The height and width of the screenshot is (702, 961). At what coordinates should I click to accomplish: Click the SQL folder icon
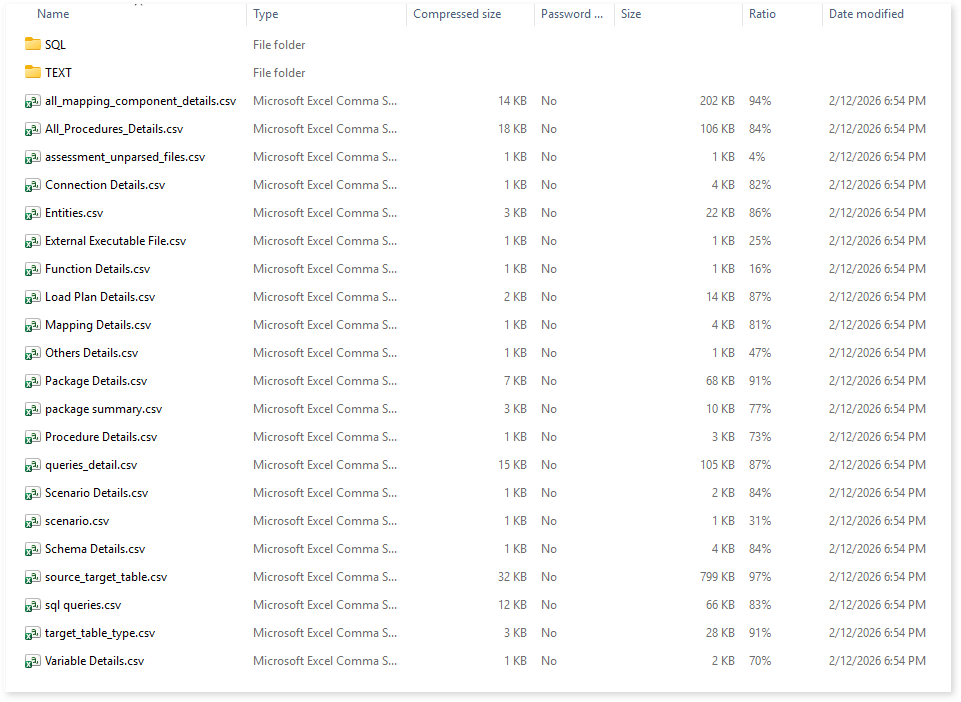(x=33, y=45)
